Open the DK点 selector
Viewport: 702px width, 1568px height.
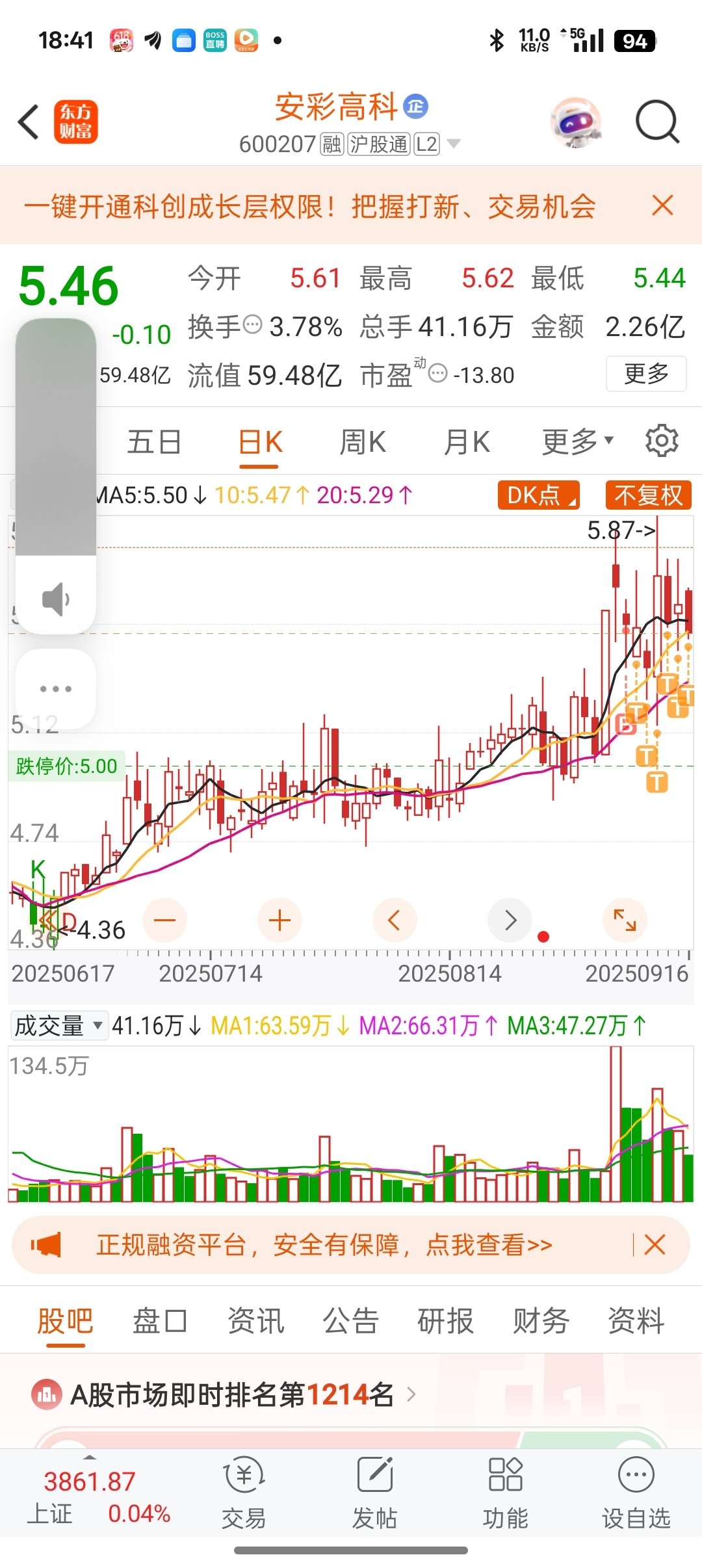pos(539,495)
